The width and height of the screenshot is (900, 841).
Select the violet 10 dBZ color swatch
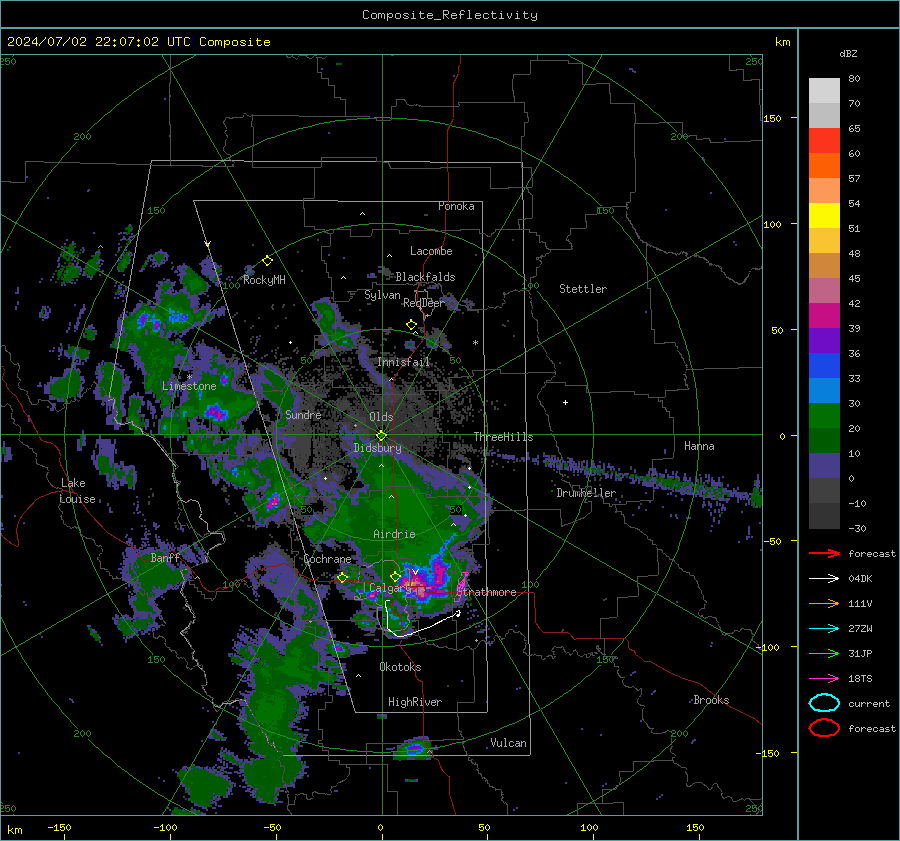824,465
